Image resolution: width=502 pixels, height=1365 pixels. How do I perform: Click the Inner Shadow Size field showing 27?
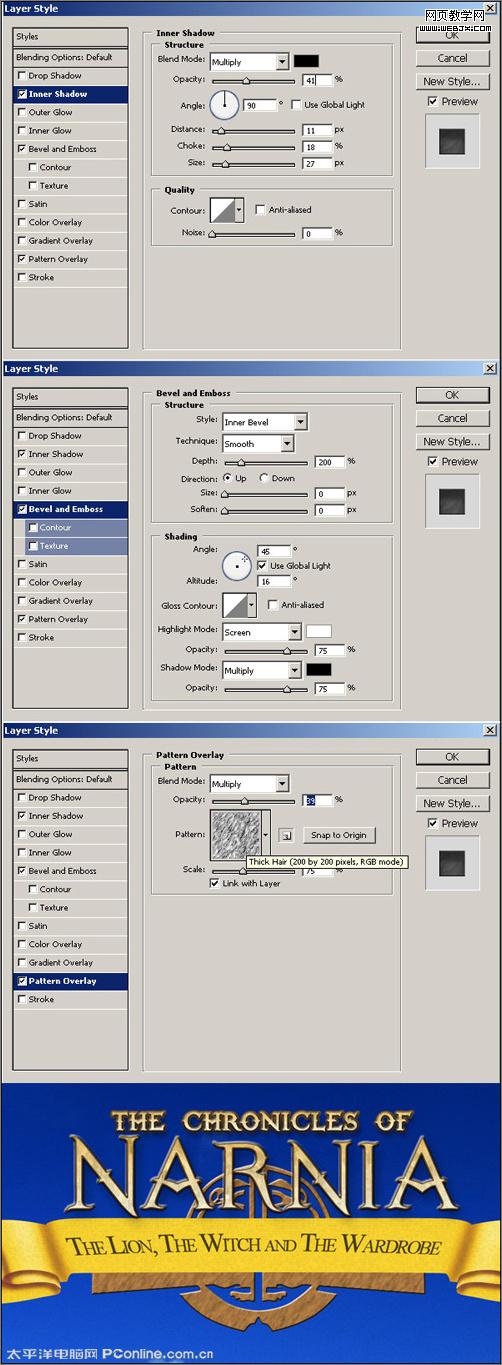click(x=317, y=163)
